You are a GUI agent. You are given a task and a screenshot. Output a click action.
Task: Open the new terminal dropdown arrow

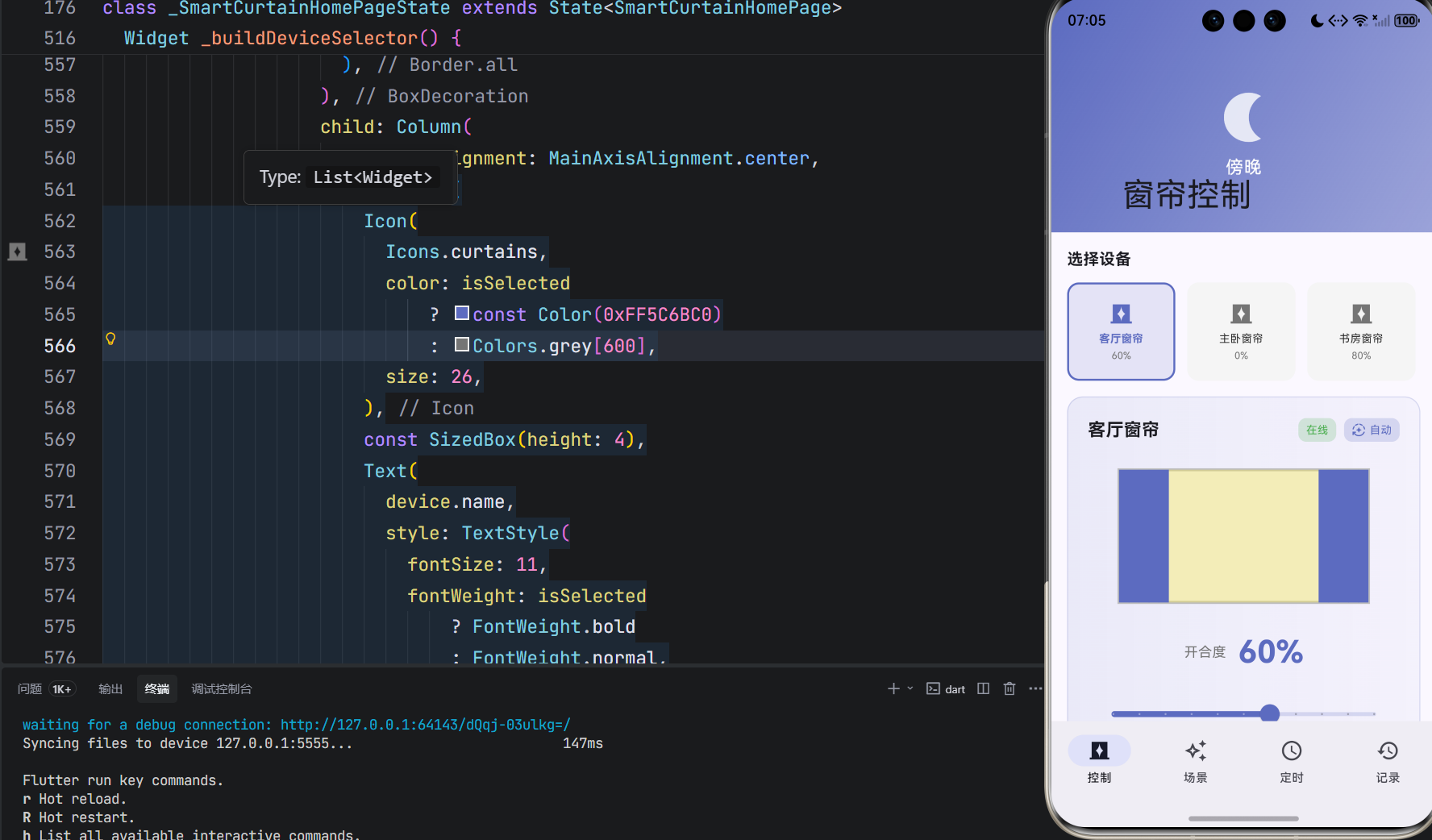coord(910,688)
